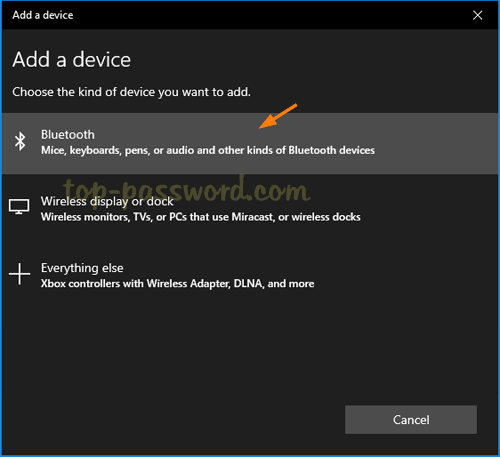Click the Bluetooth symbol icon
The height and width of the screenshot is (457, 500).
(20, 141)
